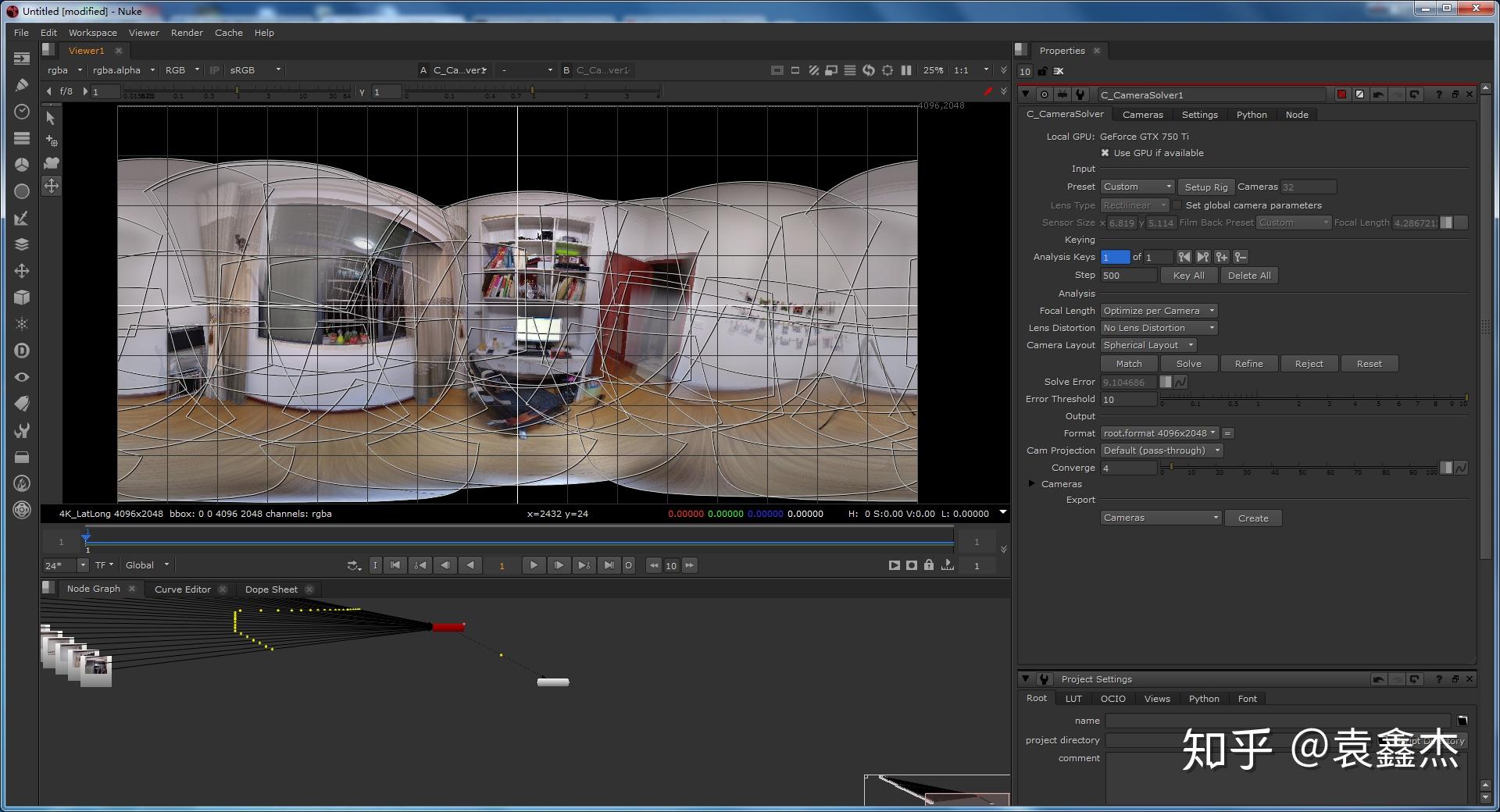Toggle the timeline in-point I button
This screenshot has width=1500, height=812.
coord(375,565)
